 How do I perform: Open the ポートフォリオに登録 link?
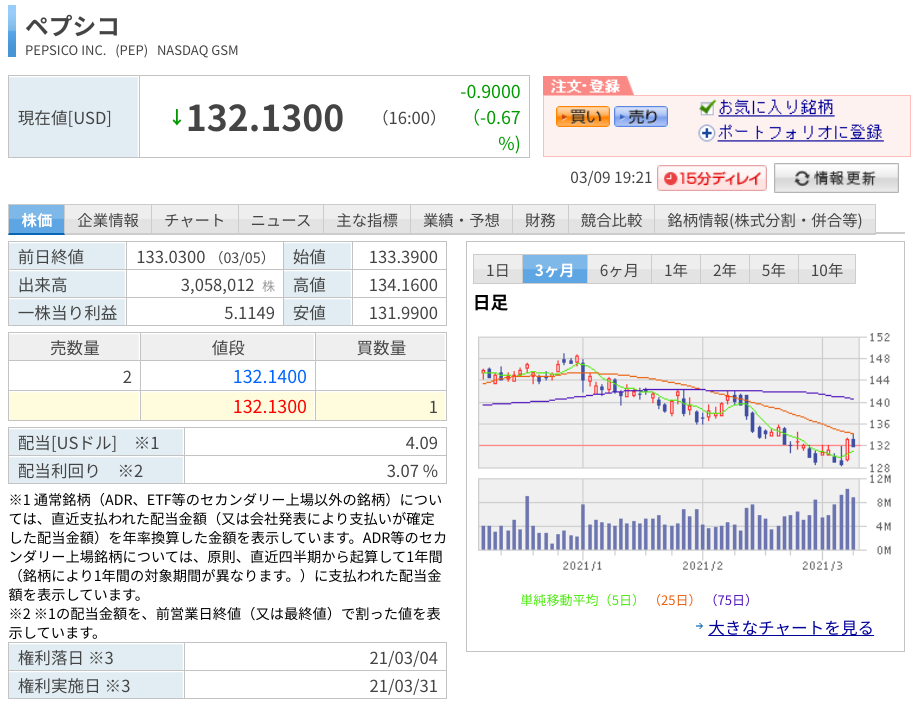(x=799, y=132)
